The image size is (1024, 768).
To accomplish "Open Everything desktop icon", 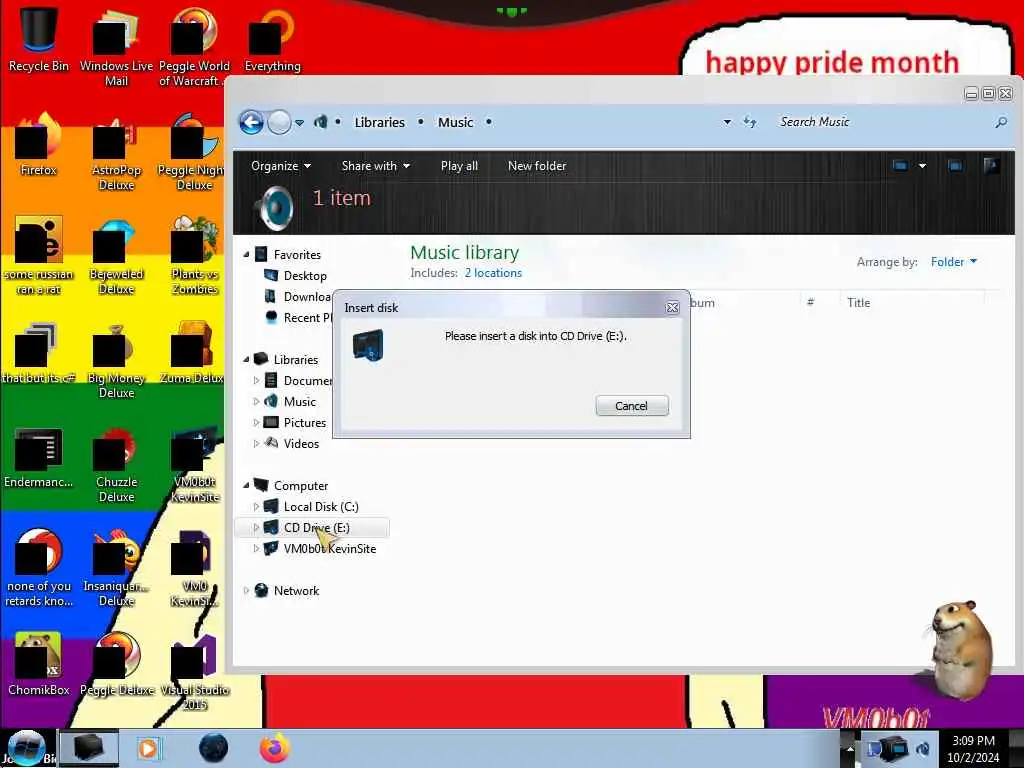I will 272,38.
